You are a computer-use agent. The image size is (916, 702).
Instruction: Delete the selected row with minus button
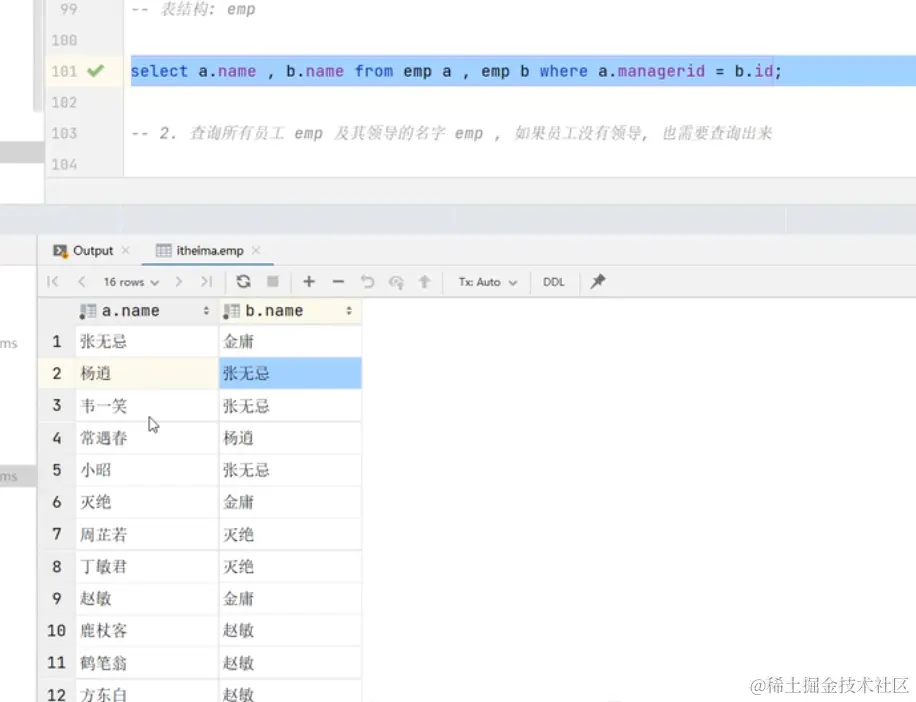click(338, 282)
